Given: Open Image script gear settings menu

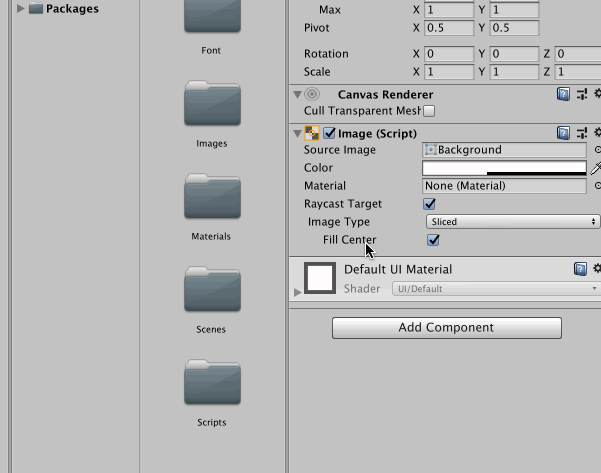Looking at the screenshot, I should pyautogui.click(x=596, y=133).
